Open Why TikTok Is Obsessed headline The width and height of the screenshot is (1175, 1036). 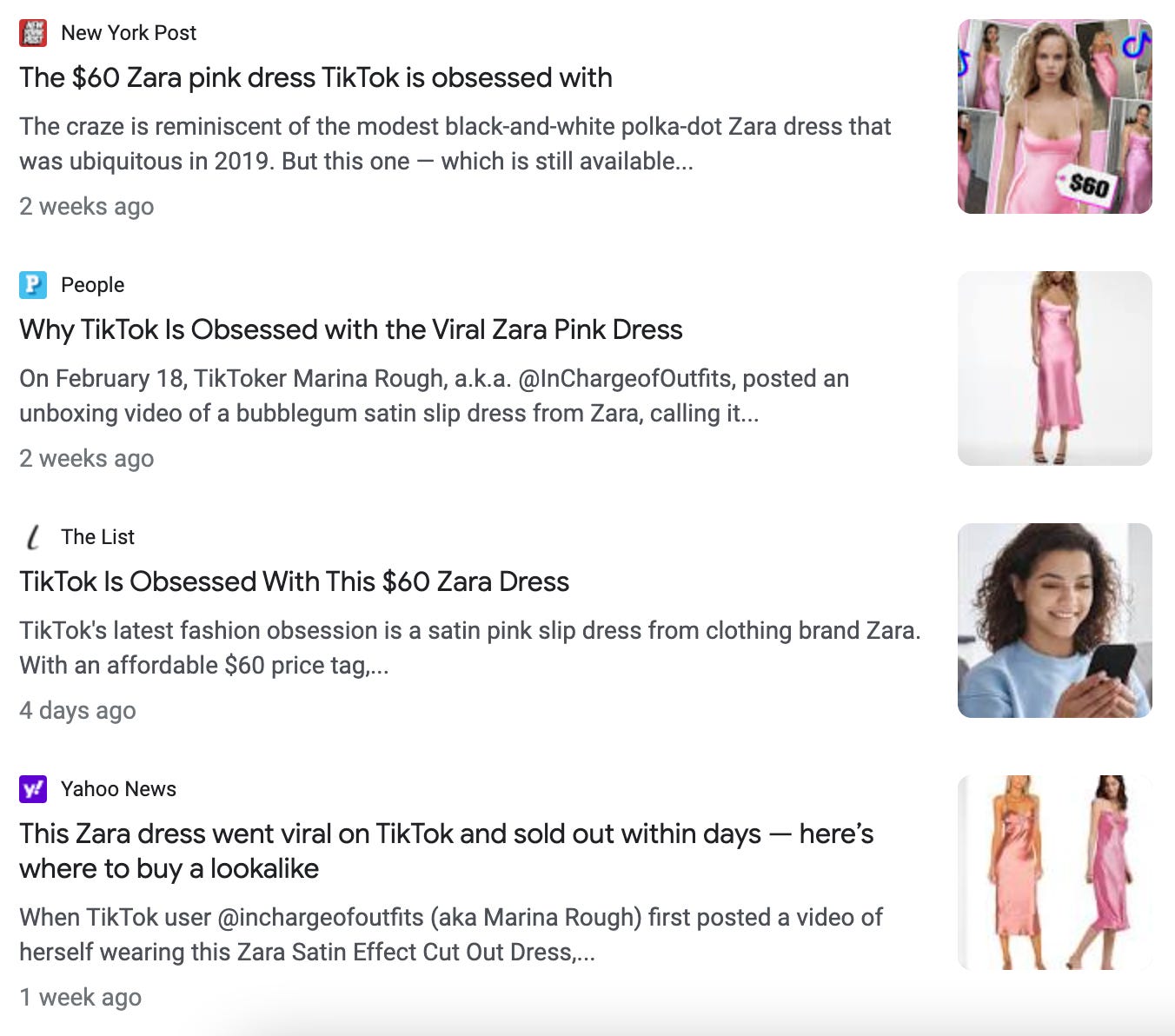click(350, 329)
